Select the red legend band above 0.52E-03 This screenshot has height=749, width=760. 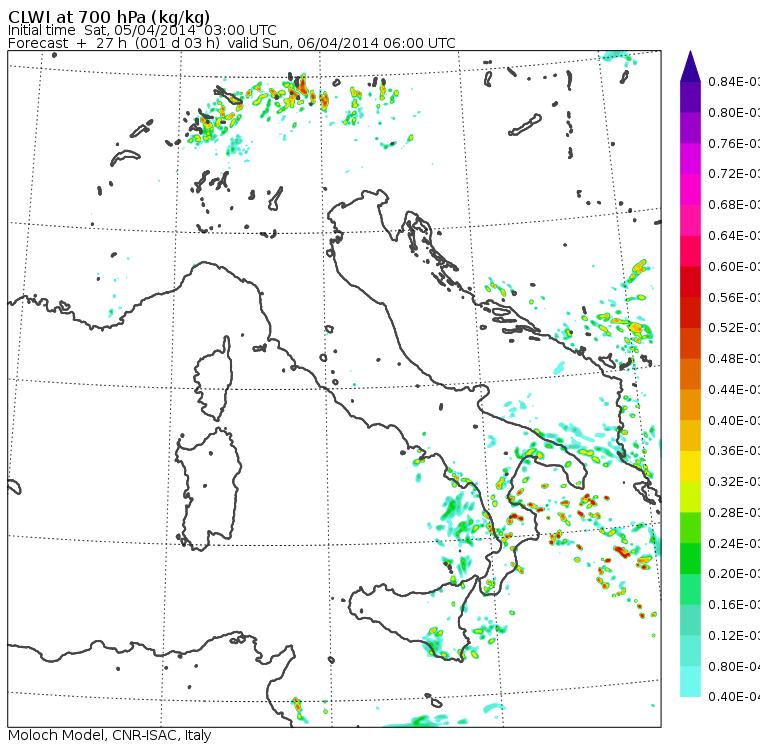[690, 312]
